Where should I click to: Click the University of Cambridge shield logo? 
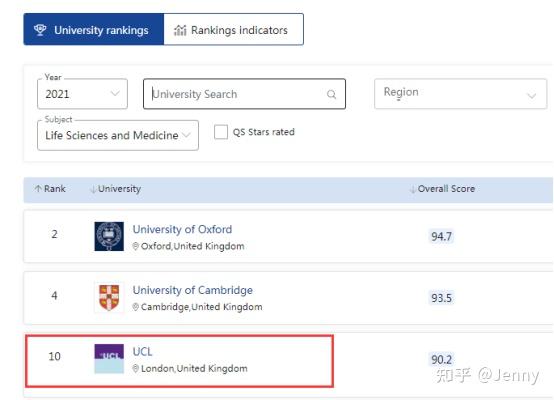pyautogui.click(x=109, y=298)
